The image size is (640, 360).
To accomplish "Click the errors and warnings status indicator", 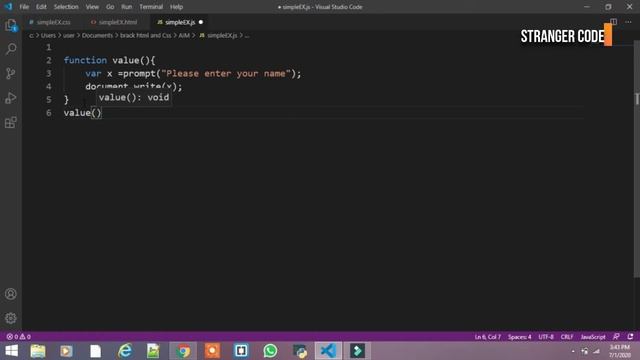I will coord(18,337).
